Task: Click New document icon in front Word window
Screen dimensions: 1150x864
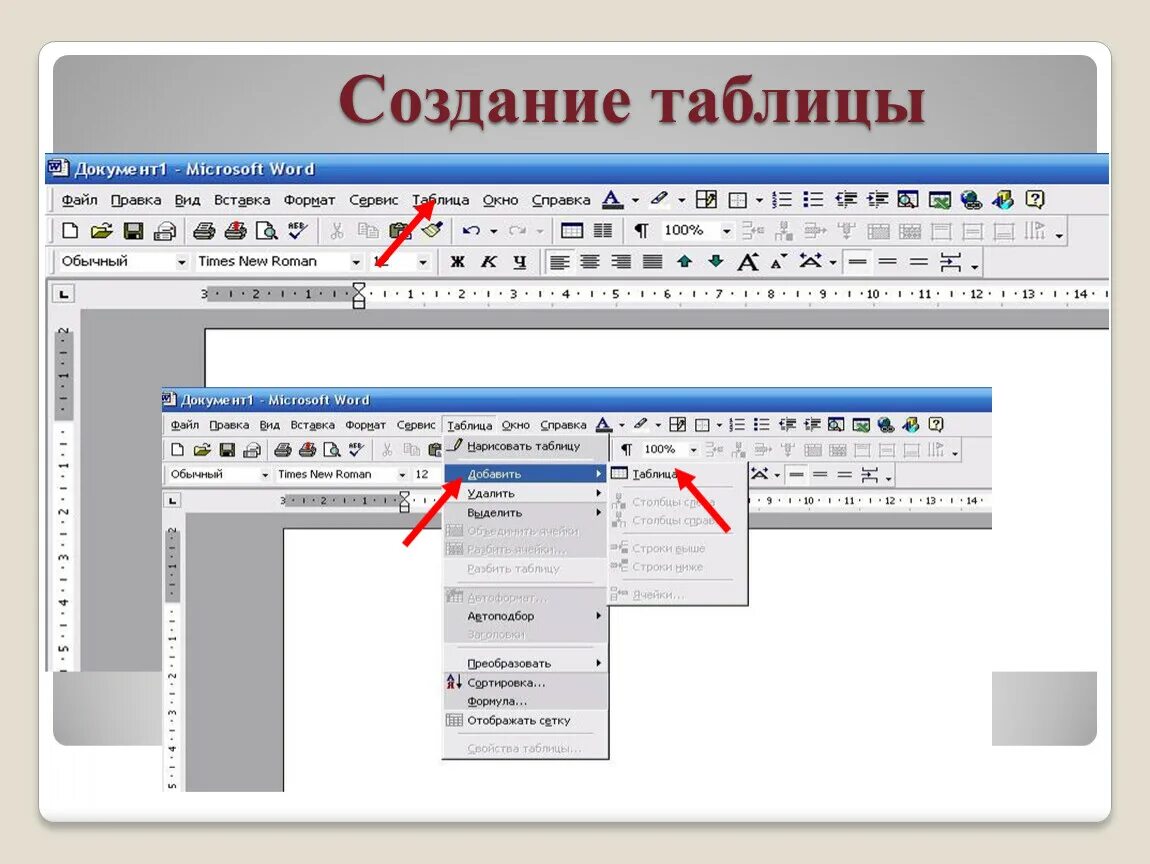Action: [177, 450]
